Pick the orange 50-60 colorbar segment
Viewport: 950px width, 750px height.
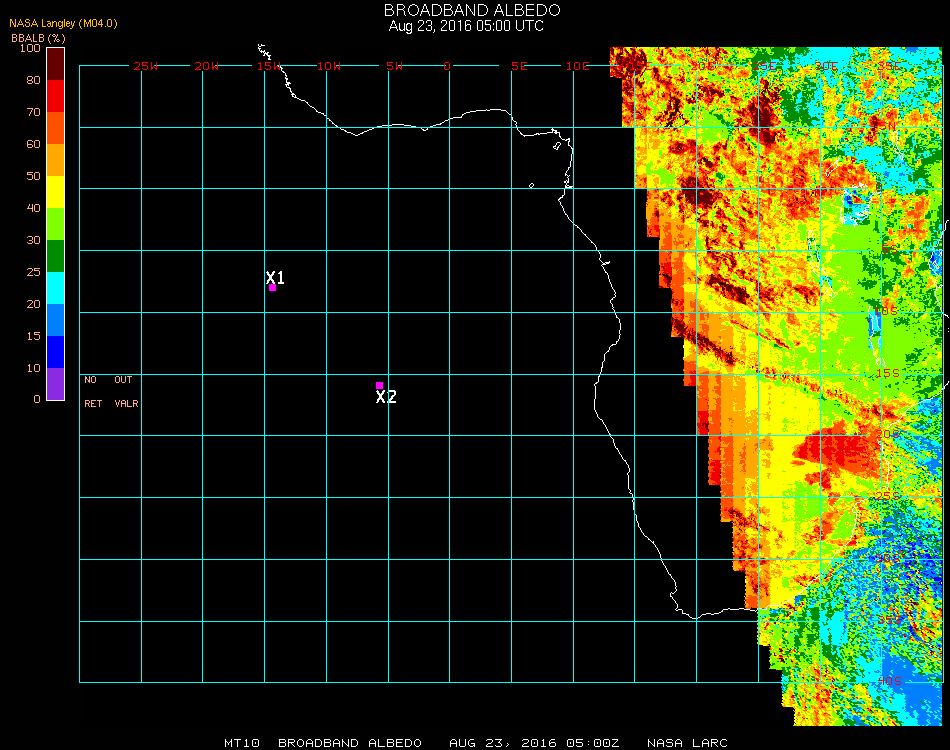[x=55, y=160]
